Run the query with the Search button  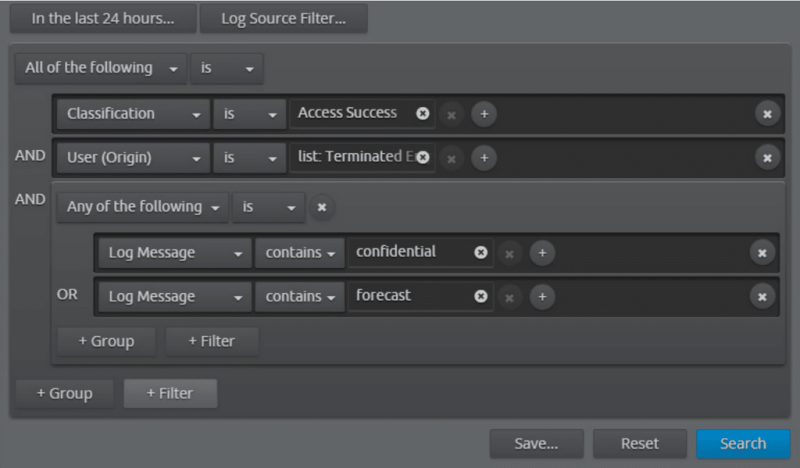tap(742, 443)
